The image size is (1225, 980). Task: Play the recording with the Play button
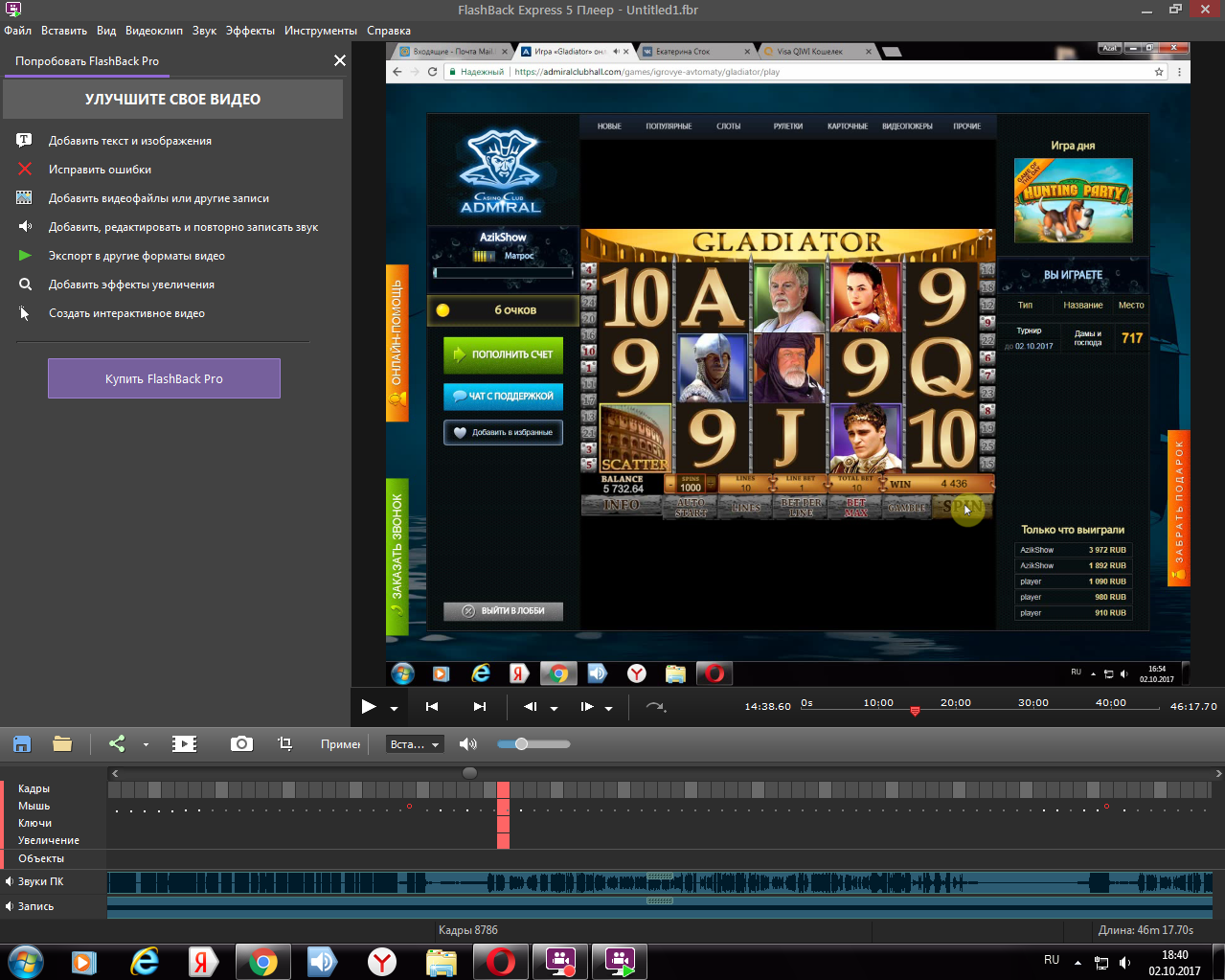pos(369,707)
